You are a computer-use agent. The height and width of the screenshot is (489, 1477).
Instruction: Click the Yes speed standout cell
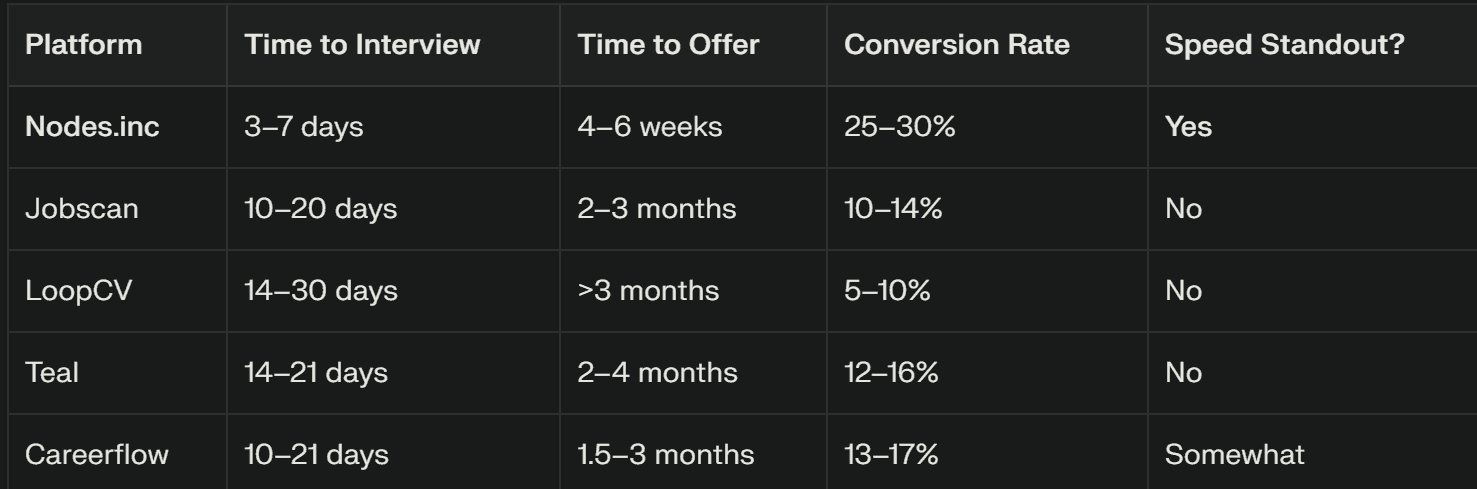pyautogui.click(x=1188, y=127)
